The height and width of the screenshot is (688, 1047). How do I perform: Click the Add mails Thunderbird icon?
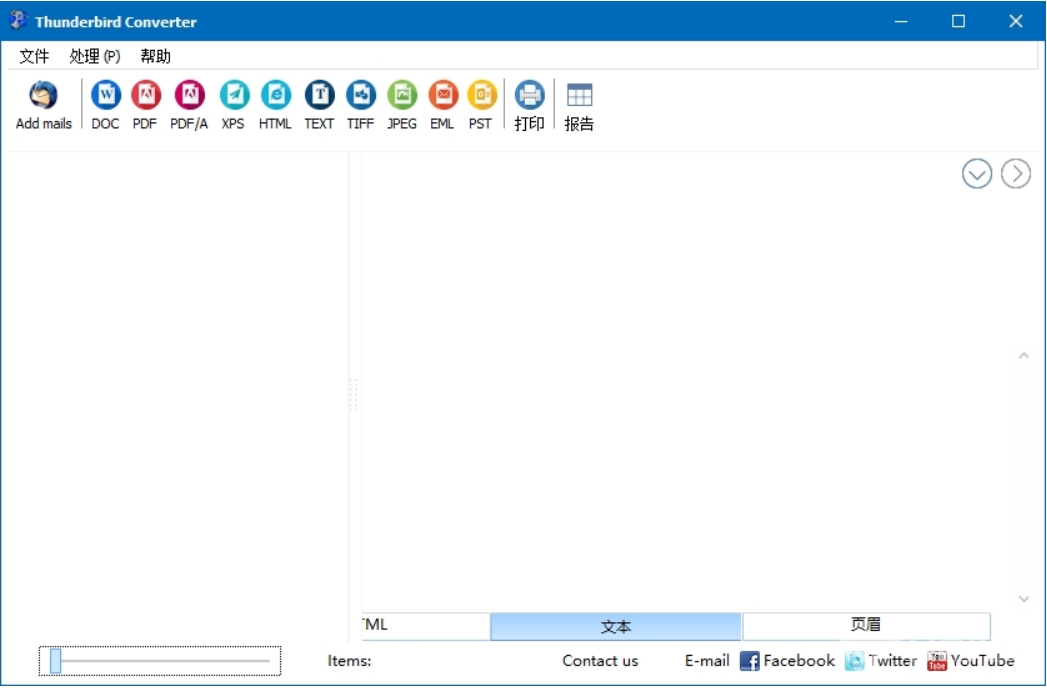tap(43, 96)
